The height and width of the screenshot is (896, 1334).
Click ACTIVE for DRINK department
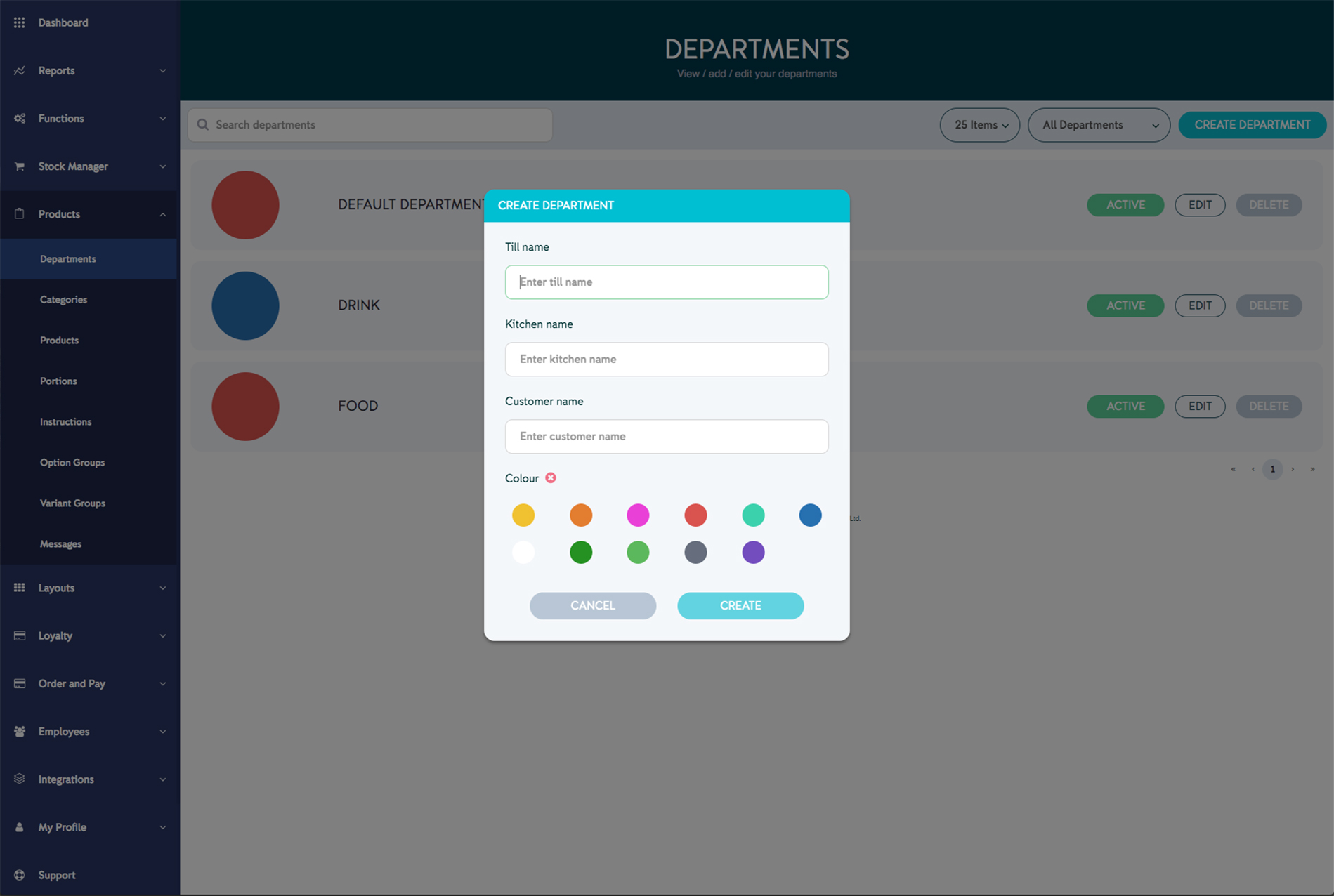tap(1125, 305)
